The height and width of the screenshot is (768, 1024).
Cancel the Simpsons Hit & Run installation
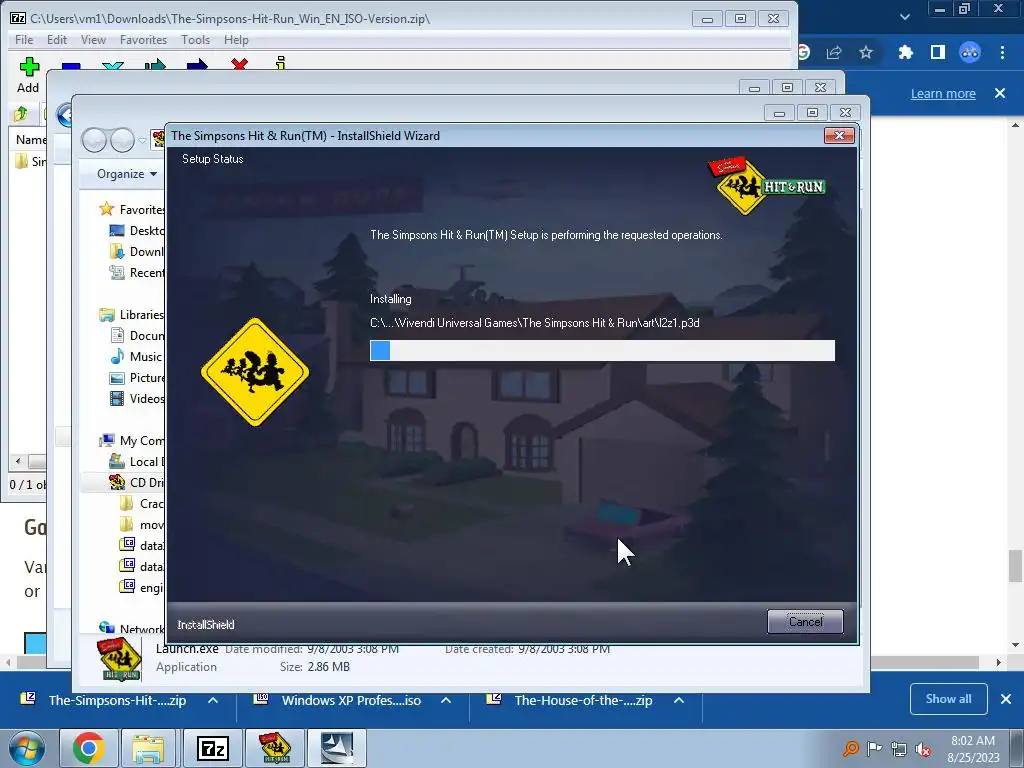pos(805,621)
